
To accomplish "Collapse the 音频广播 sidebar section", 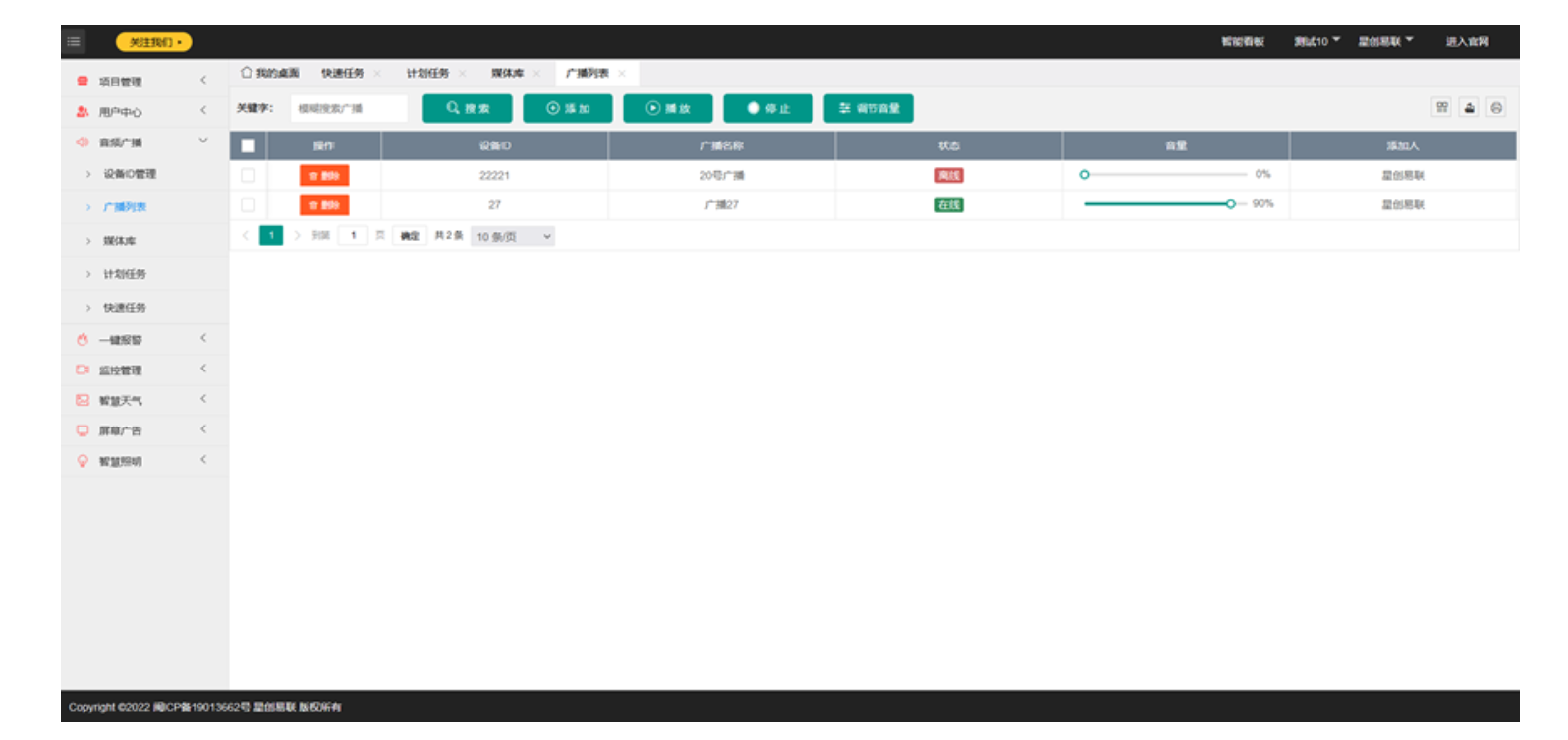I will [203, 141].
